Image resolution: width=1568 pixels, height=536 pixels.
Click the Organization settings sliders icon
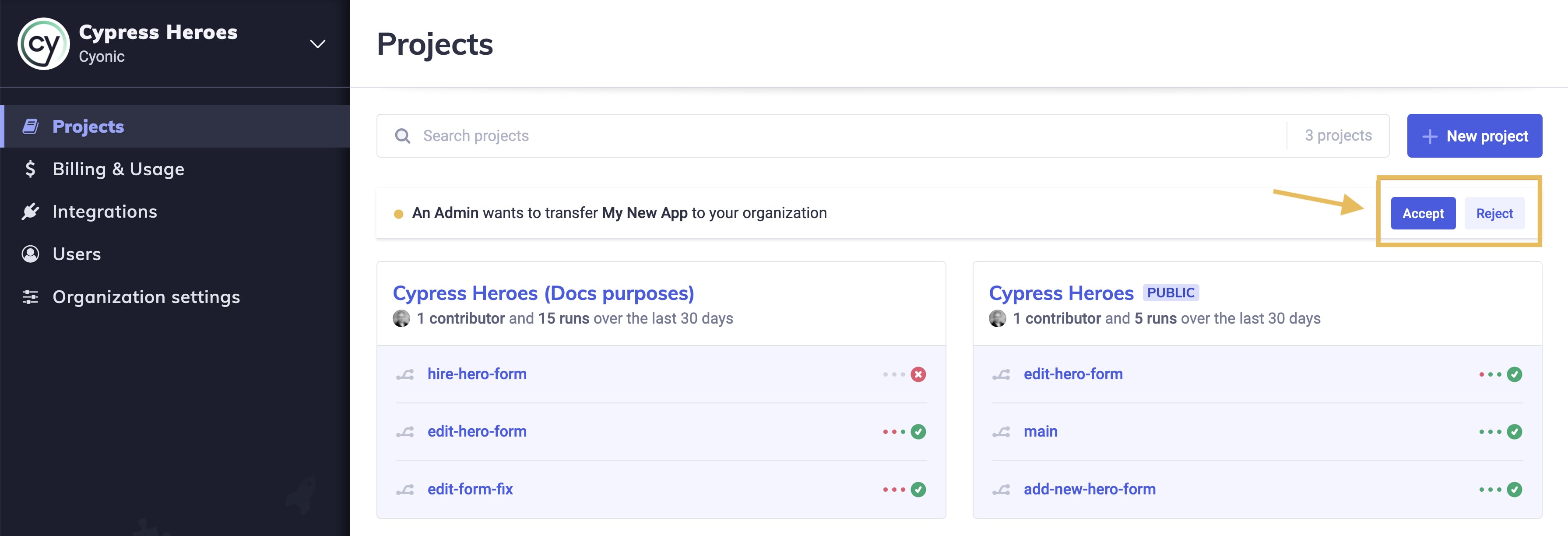point(30,296)
